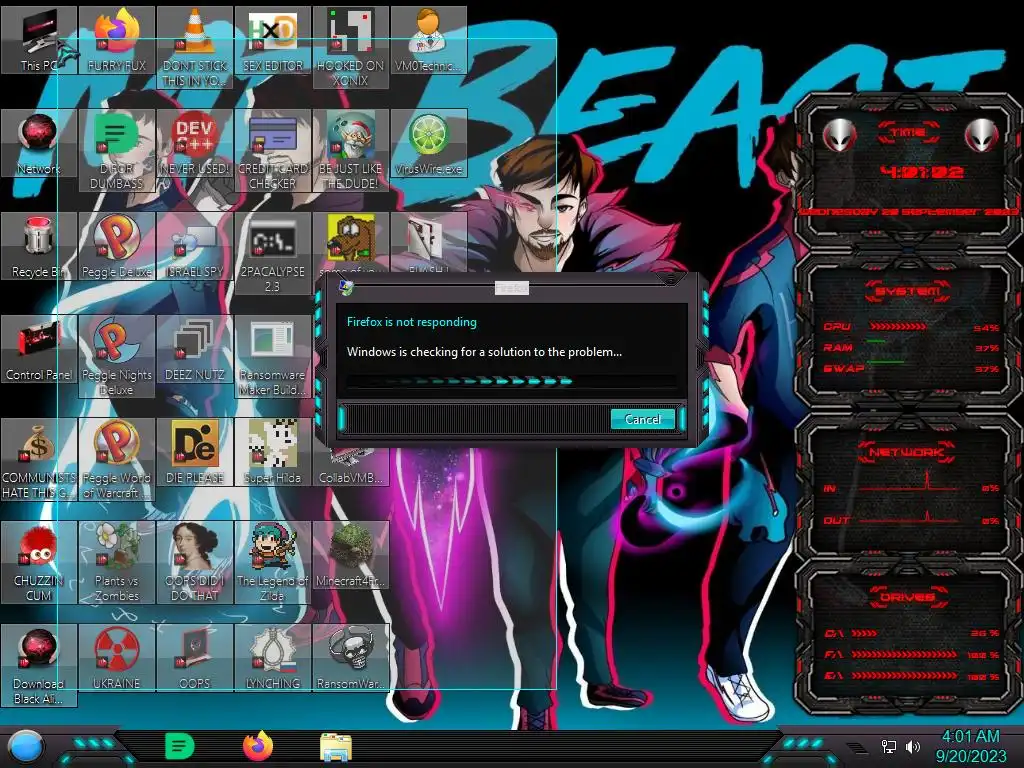The image size is (1024, 768).
Task: Open the Minecraft4Fr grass block icon
Action: (351, 555)
